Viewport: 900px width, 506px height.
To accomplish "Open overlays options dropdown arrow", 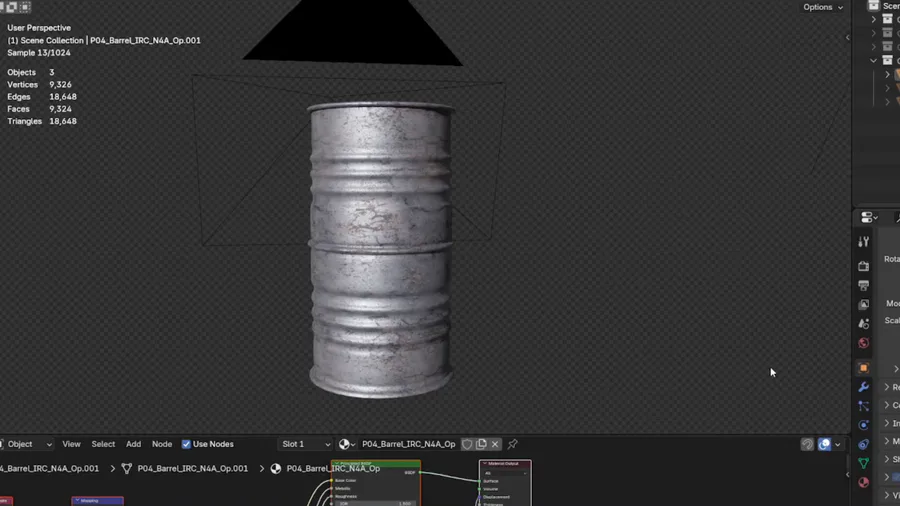I will (x=837, y=444).
